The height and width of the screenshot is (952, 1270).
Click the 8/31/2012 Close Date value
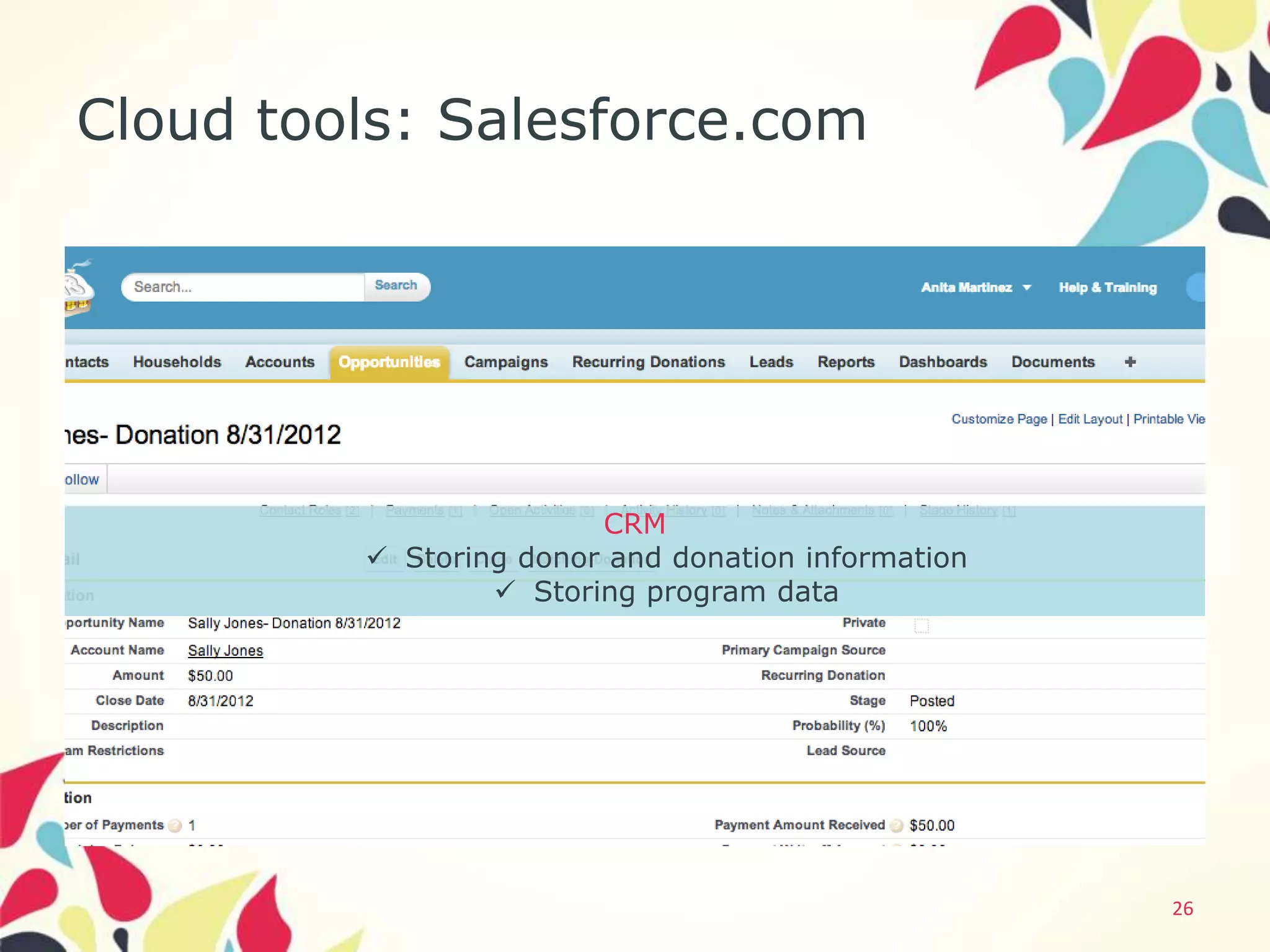(221, 701)
